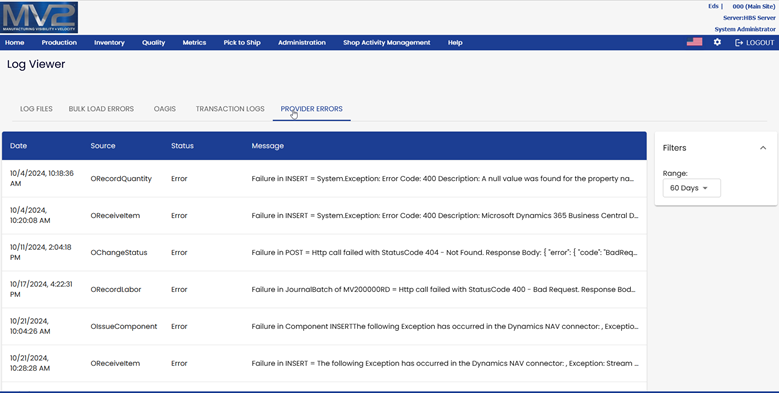
Task: Switch to the OAGIS tab
Action: click(165, 109)
